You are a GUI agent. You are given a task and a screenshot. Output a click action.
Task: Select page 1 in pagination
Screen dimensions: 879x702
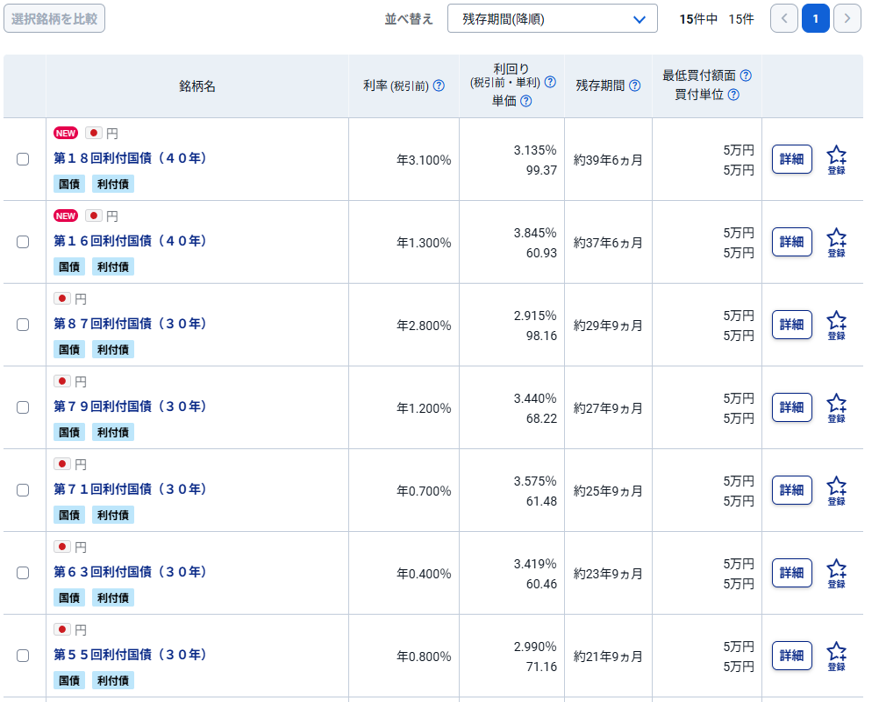click(816, 19)
